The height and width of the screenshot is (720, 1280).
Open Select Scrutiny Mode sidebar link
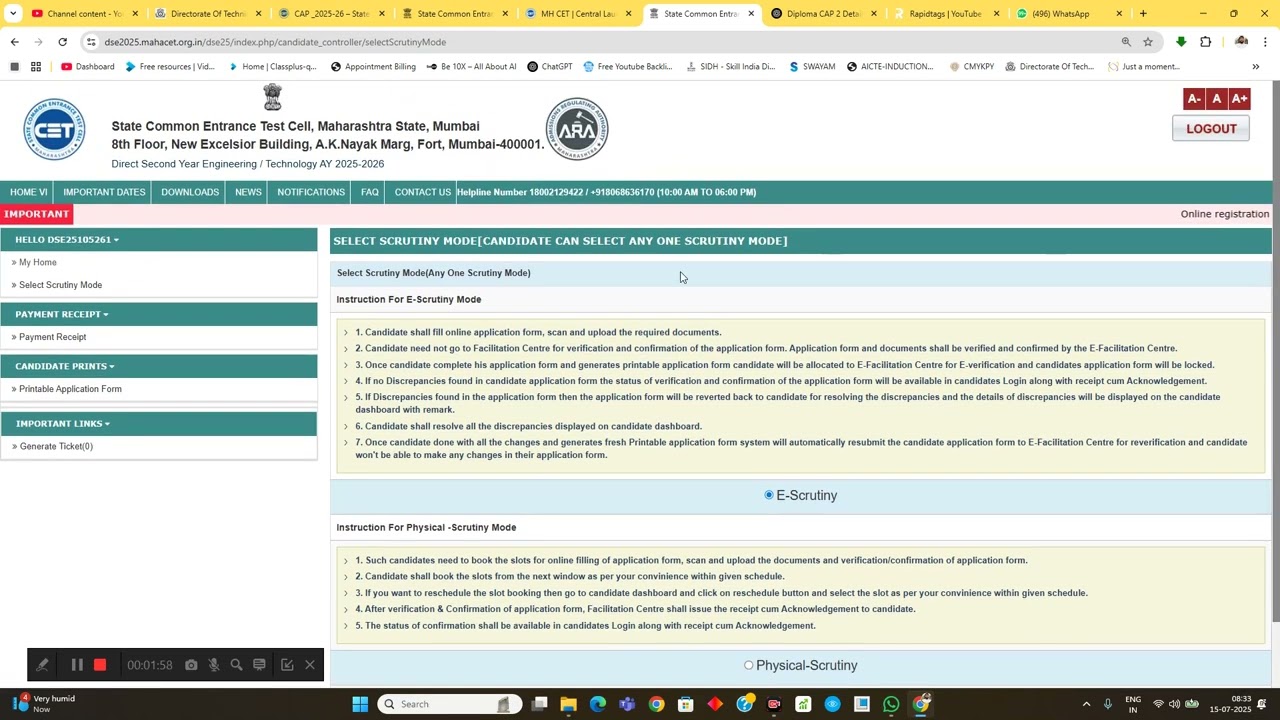pyautogui.click(x=60, y=285)
